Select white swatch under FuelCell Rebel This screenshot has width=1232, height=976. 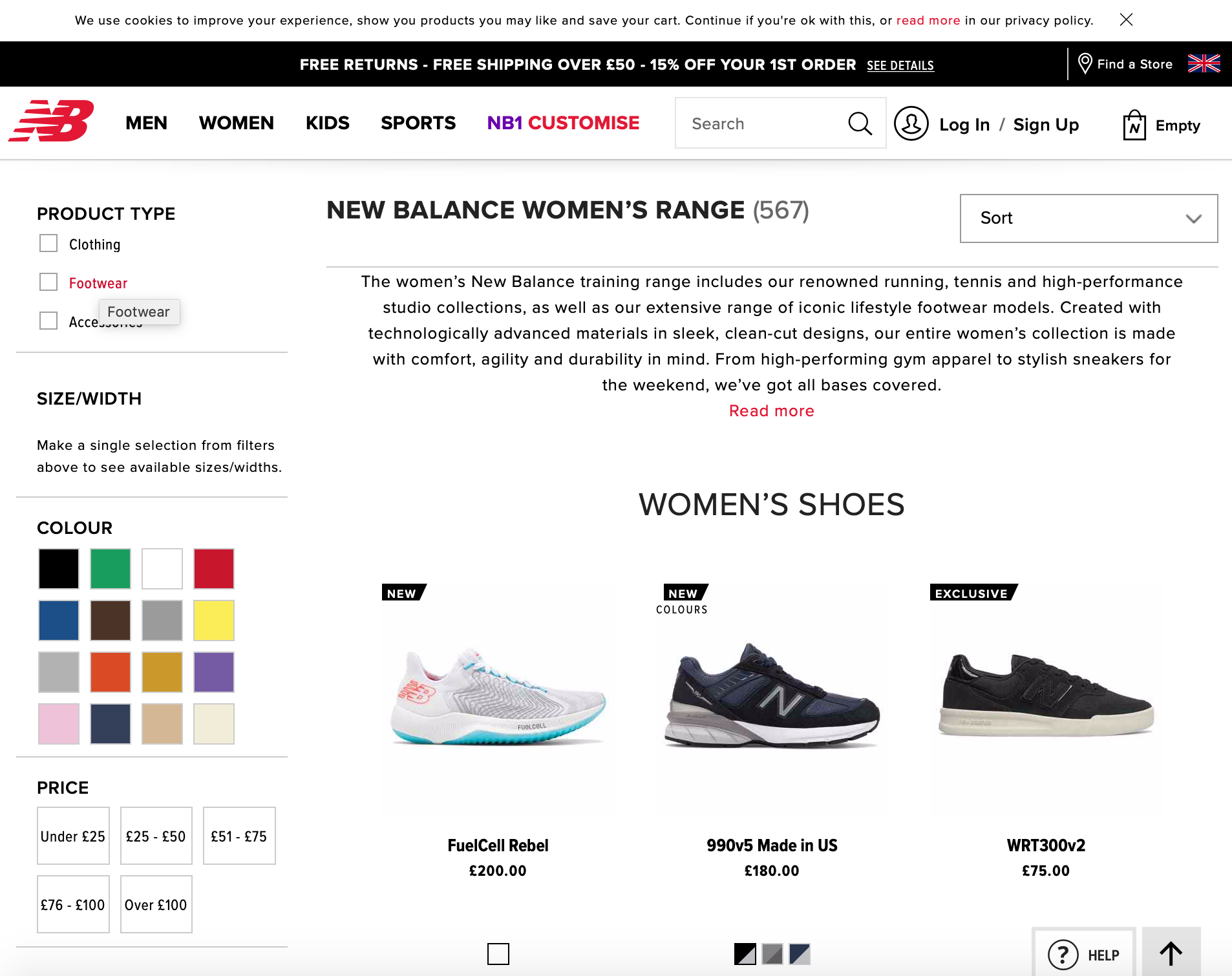point(498,953)
